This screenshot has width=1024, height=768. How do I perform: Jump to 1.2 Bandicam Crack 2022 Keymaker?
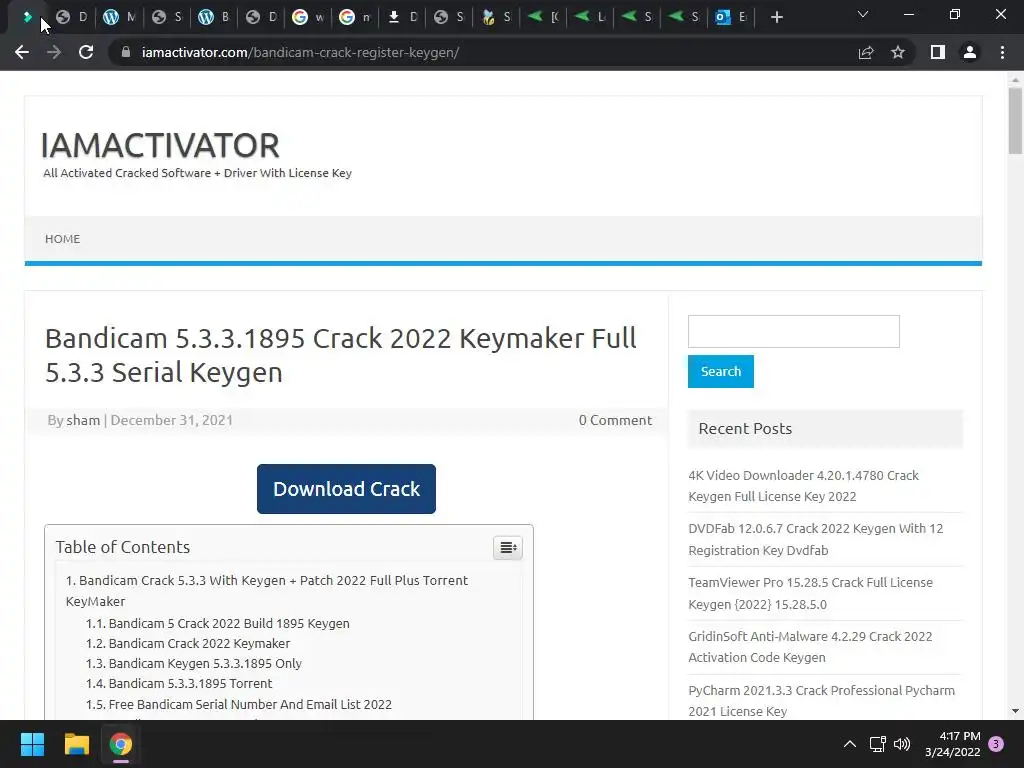[x=187, y=643]
